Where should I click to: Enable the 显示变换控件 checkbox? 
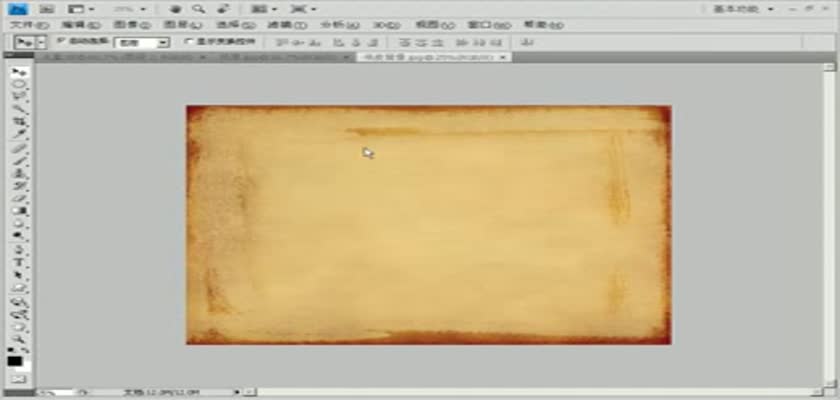tap(187, 43)
